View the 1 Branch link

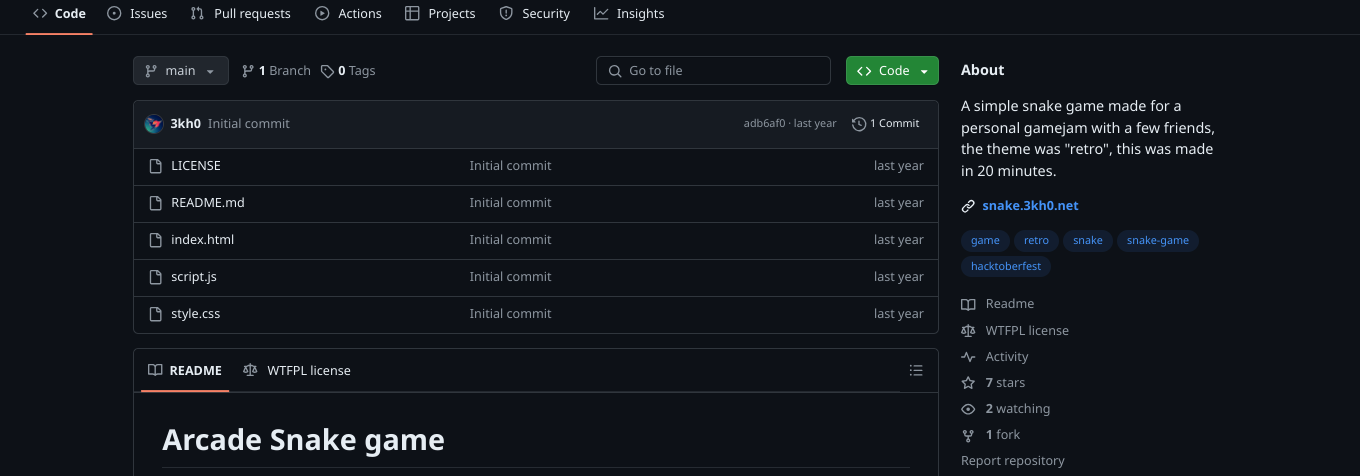276,71
